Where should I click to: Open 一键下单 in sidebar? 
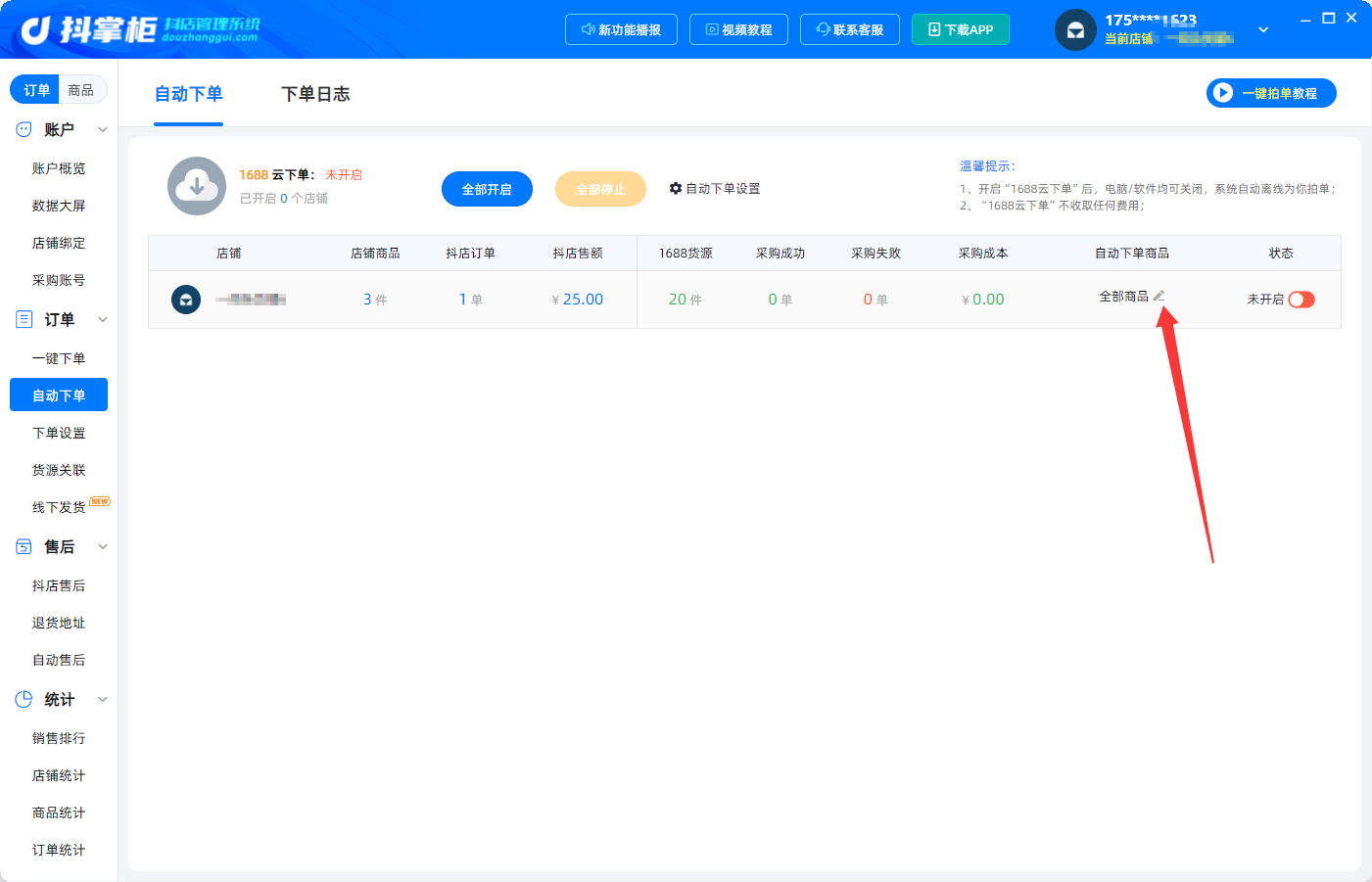pos(59,358)
